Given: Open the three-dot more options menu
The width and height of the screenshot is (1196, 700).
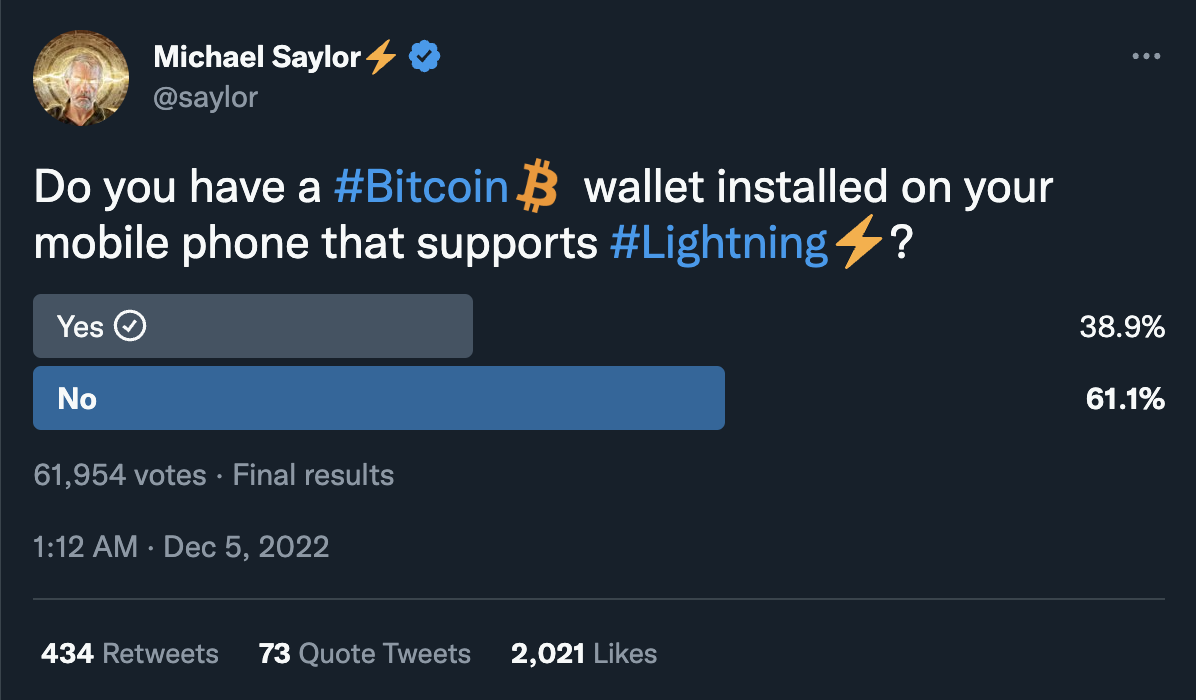Looking at the screenshot, I should pyautogui.click(x=1146, y=57).
